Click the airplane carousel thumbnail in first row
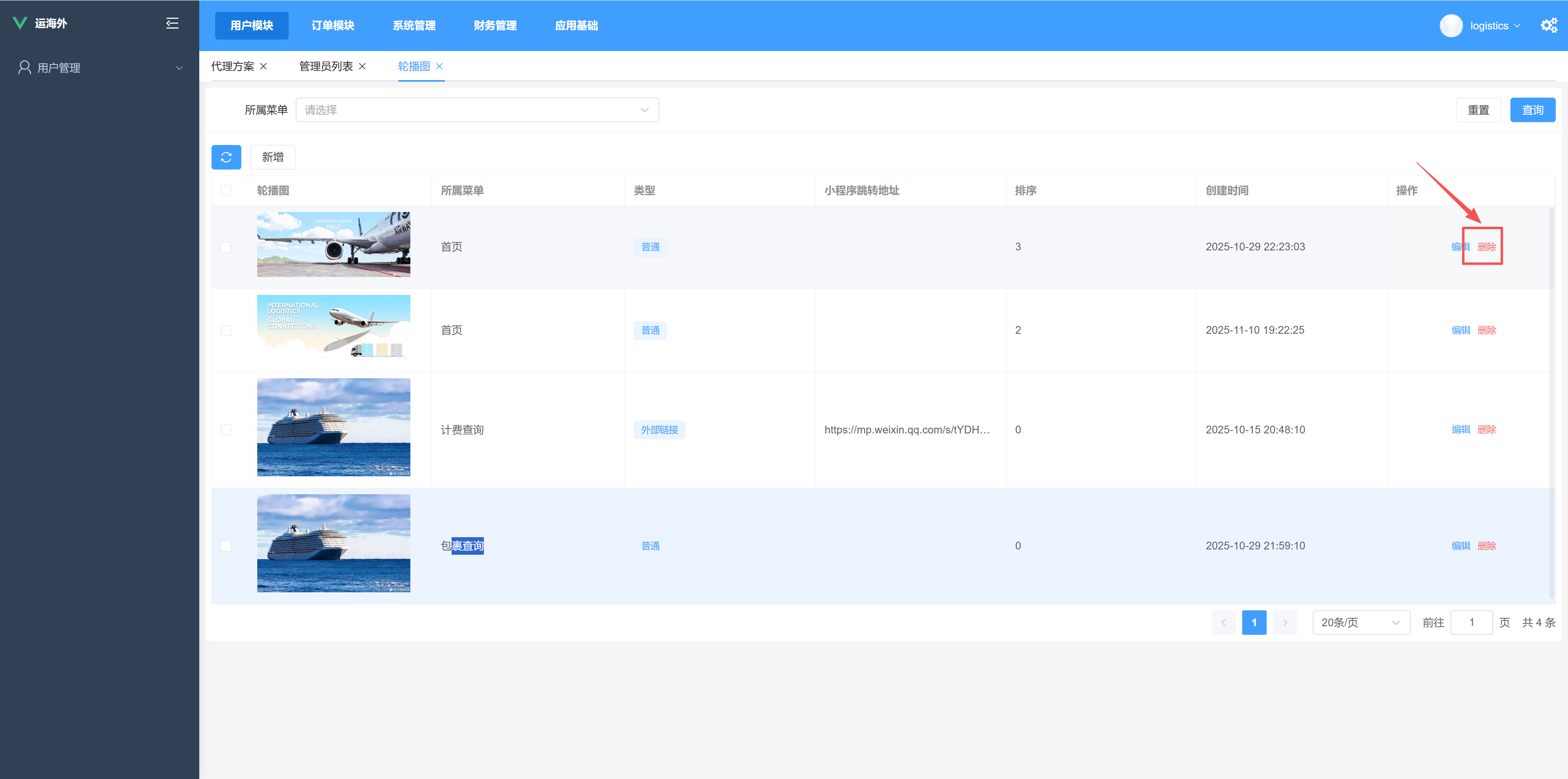The height and width of the screenshot is (779, 1568). [x=334, y=245]
